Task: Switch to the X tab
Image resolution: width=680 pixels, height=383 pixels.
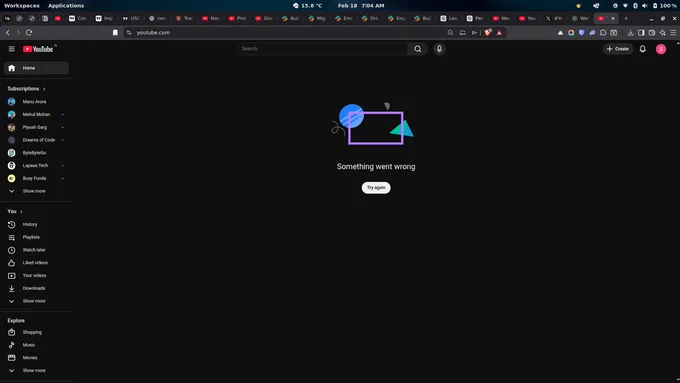Action: click(554, 18)
